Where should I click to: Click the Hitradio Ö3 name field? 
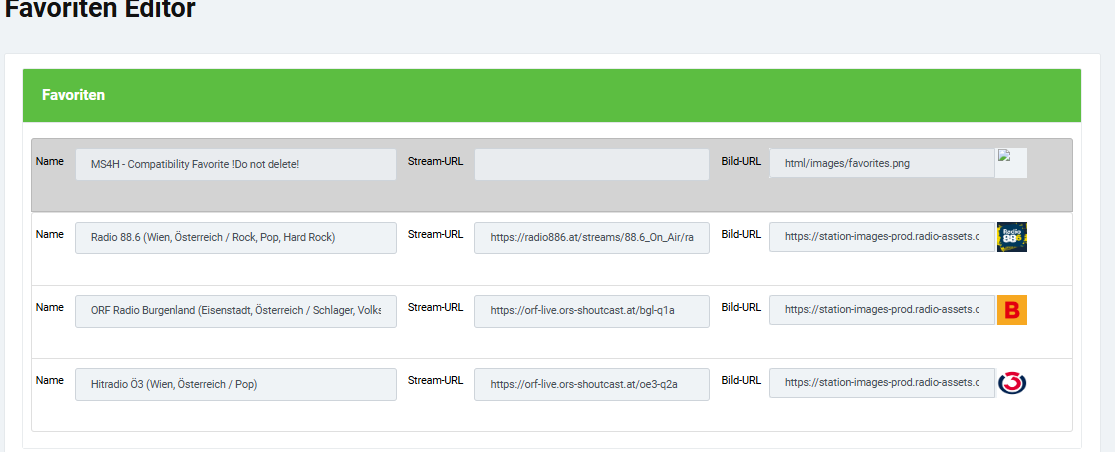236,384
